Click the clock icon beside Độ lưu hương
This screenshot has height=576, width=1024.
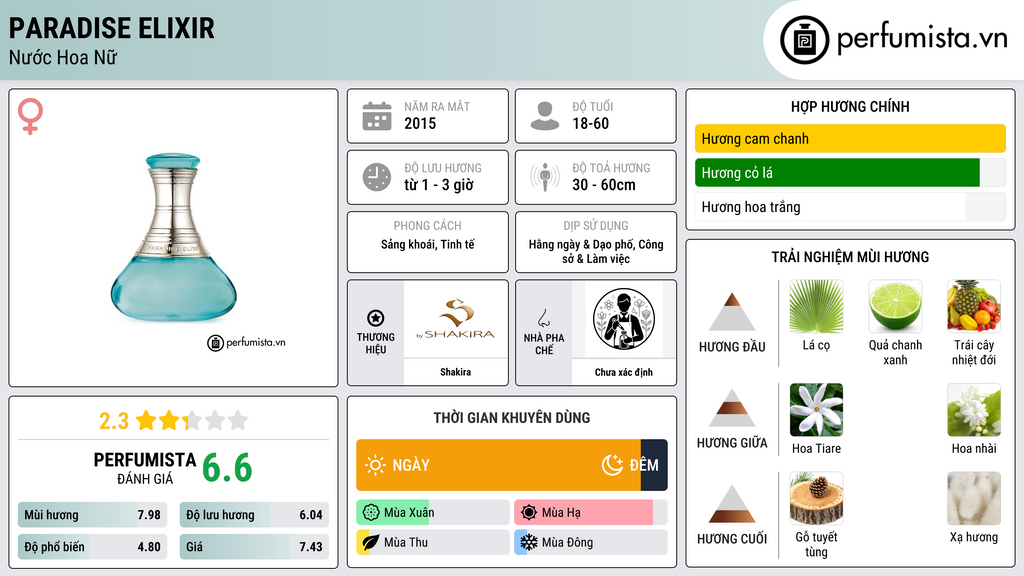[377, 177]
